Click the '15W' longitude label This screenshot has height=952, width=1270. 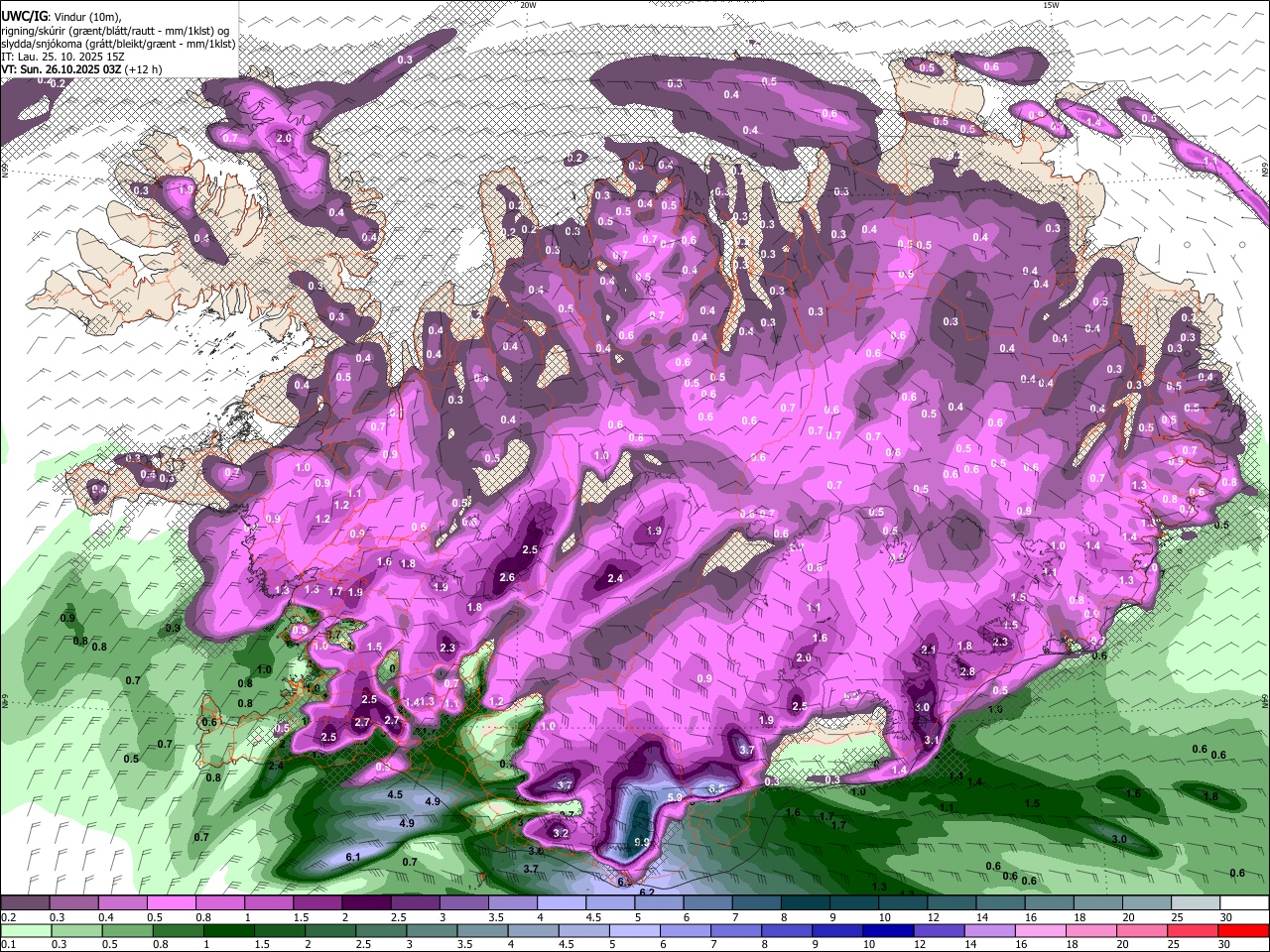(1051, 5)
